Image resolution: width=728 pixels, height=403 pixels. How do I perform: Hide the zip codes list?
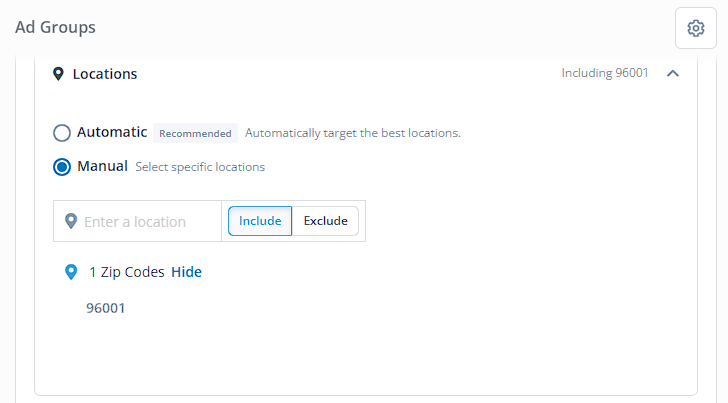coord(186,272)
